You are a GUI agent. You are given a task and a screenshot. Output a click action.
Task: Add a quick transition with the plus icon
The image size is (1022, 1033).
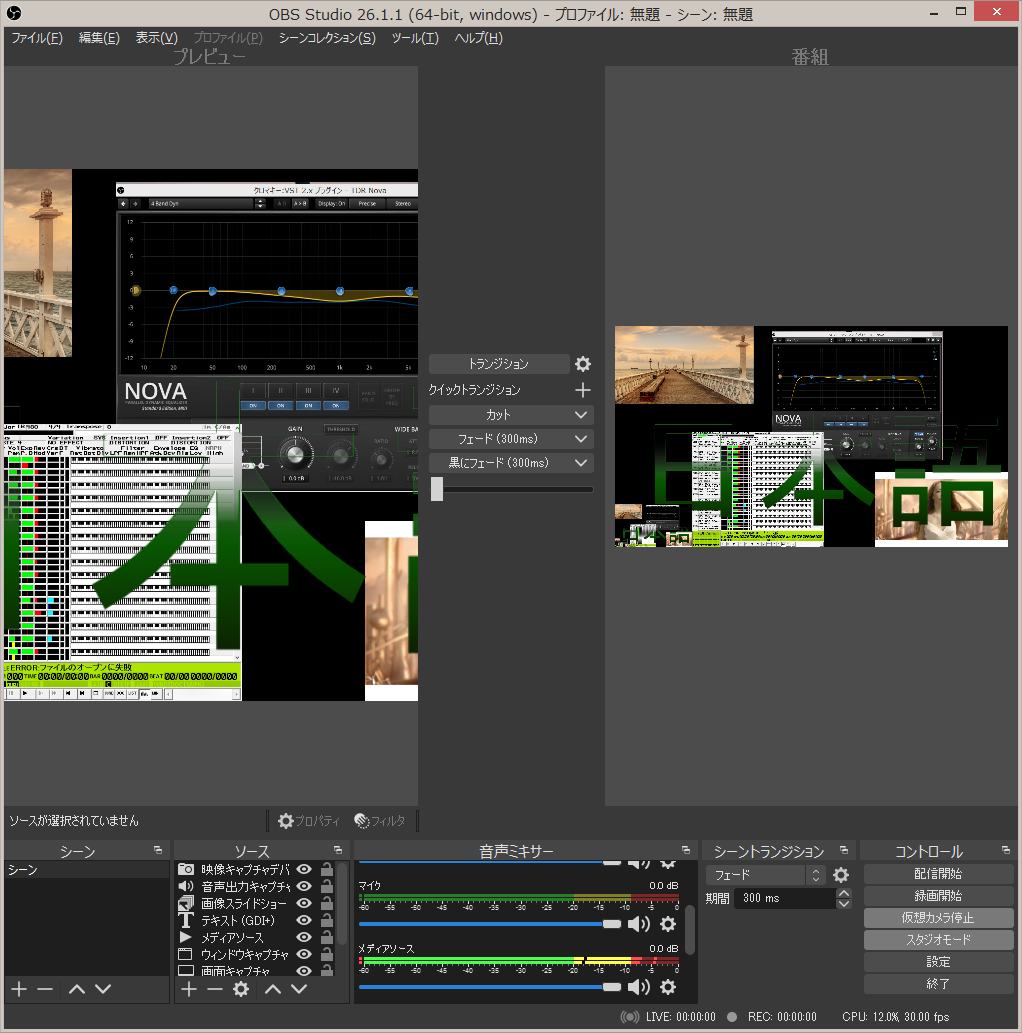[582, 390]
